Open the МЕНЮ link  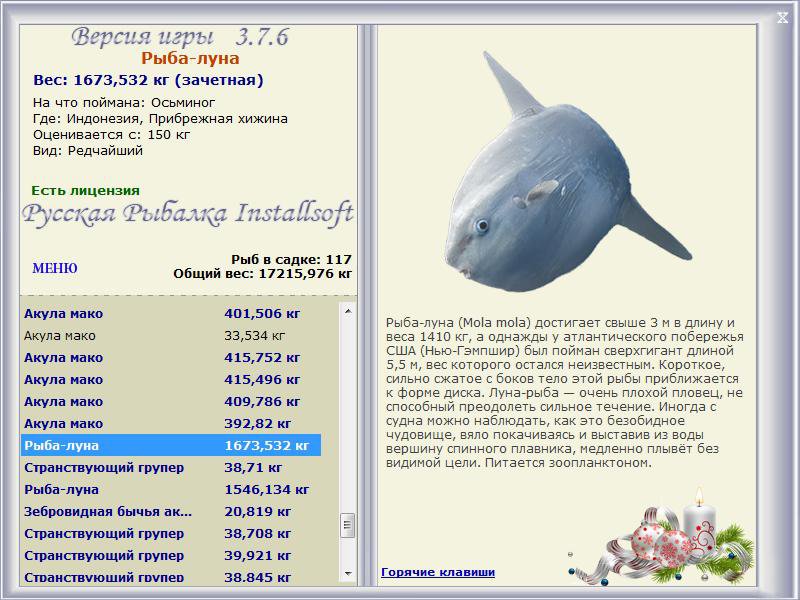pos(55,268)
